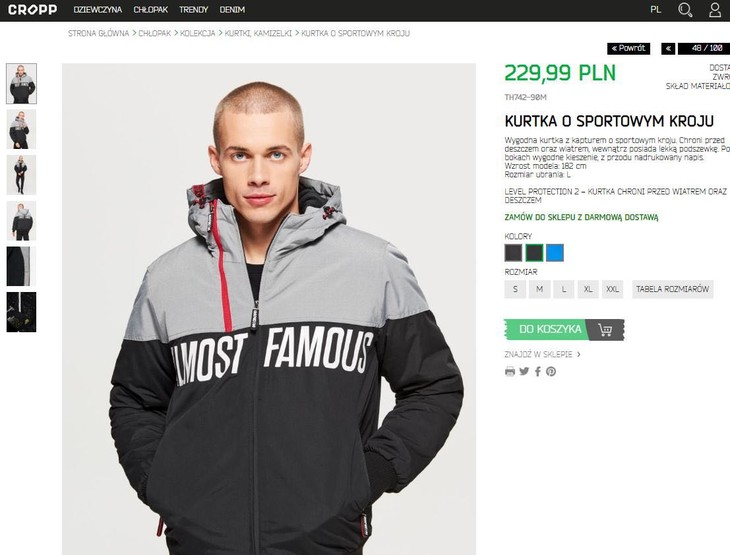
Task: Add to cart with Do koszyka
Action: pos(564,330)
